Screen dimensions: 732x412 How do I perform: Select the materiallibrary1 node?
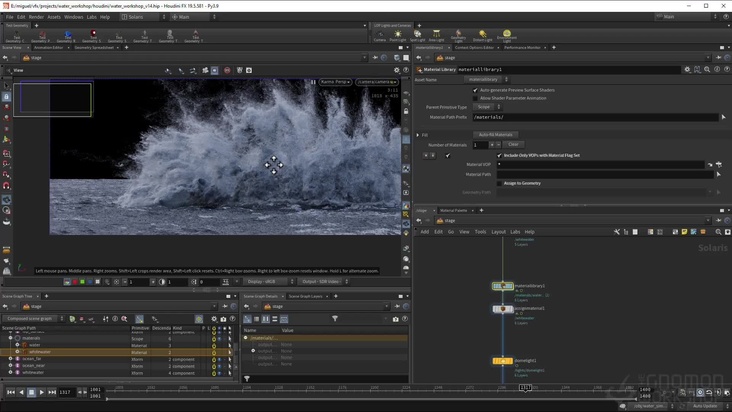(x=503, y=286)
